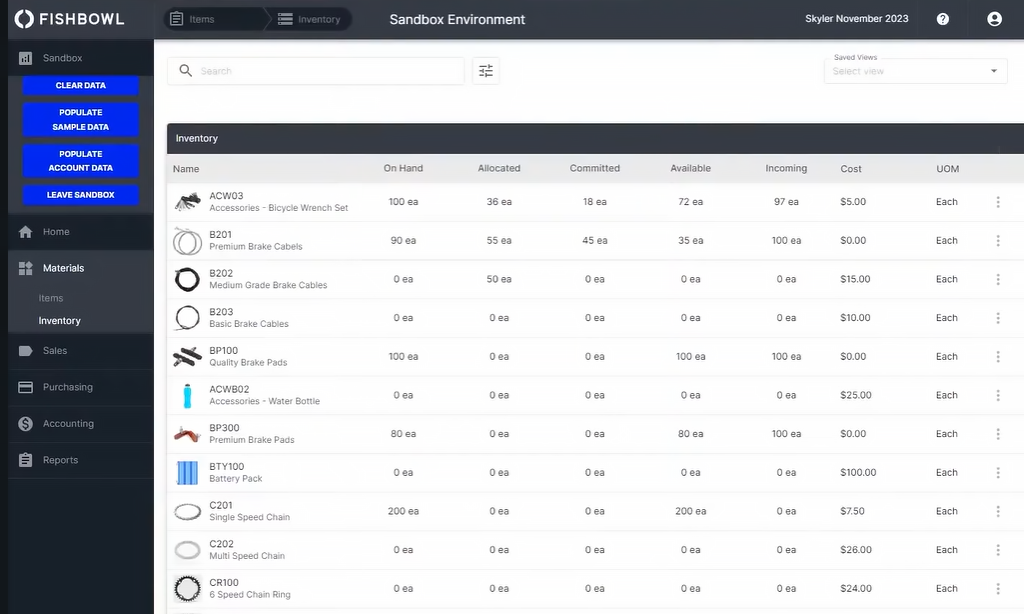
Task: Click the C202 Multi Speed Chain name
Action: coord(247,550)
